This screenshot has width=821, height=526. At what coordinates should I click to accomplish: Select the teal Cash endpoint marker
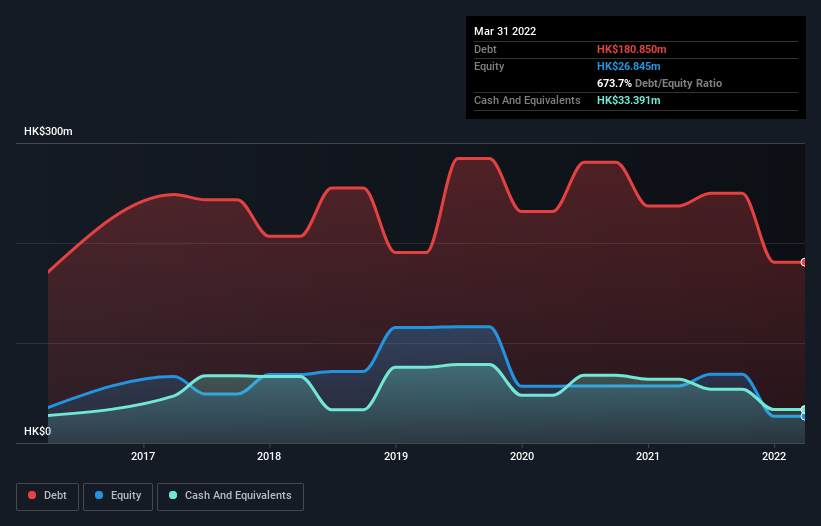click(x=804, y=409)
